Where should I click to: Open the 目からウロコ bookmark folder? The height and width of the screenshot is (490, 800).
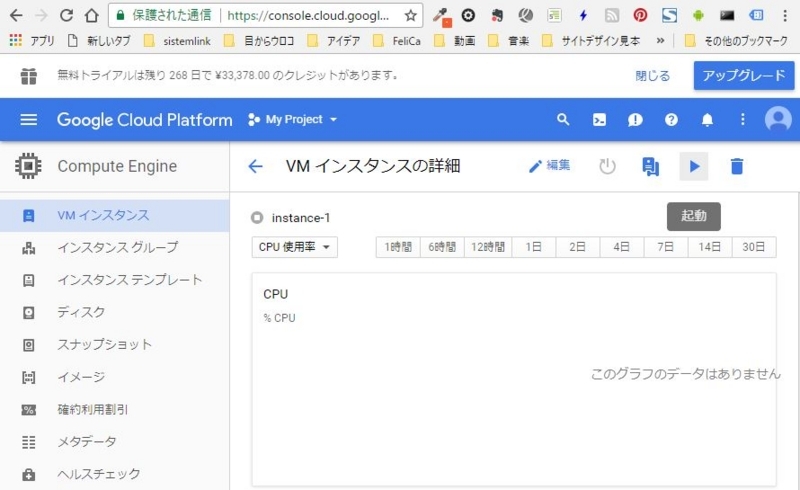pos(259,41)
